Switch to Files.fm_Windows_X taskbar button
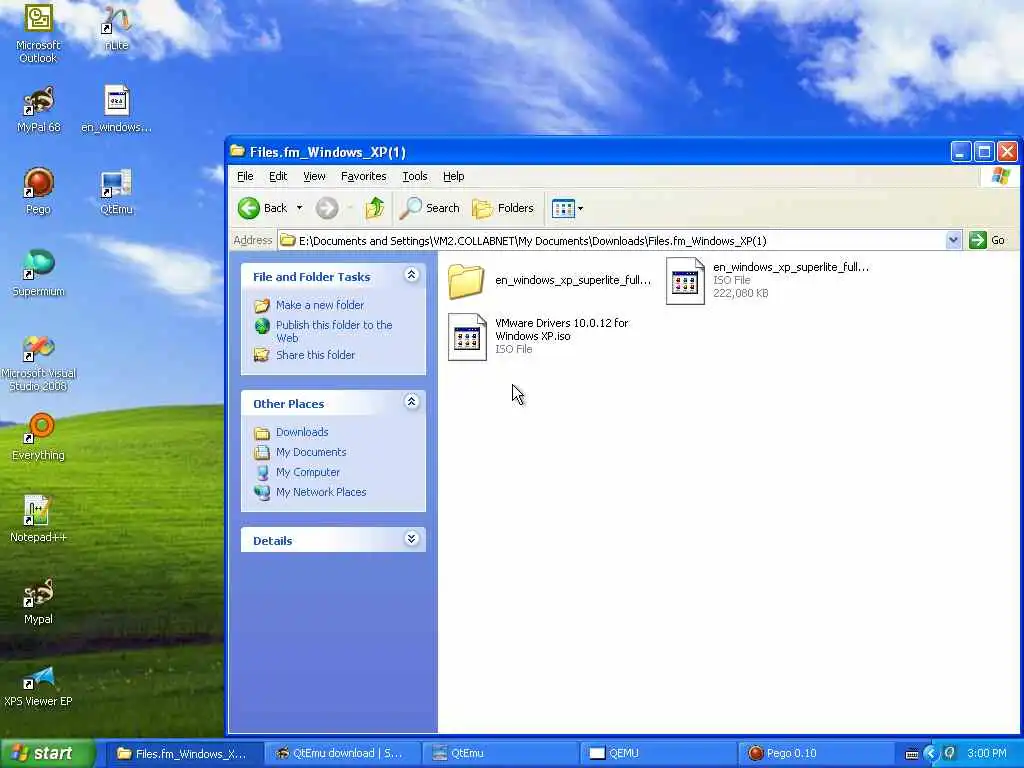This screenshot has height=768, width=1024. point(184,754)
